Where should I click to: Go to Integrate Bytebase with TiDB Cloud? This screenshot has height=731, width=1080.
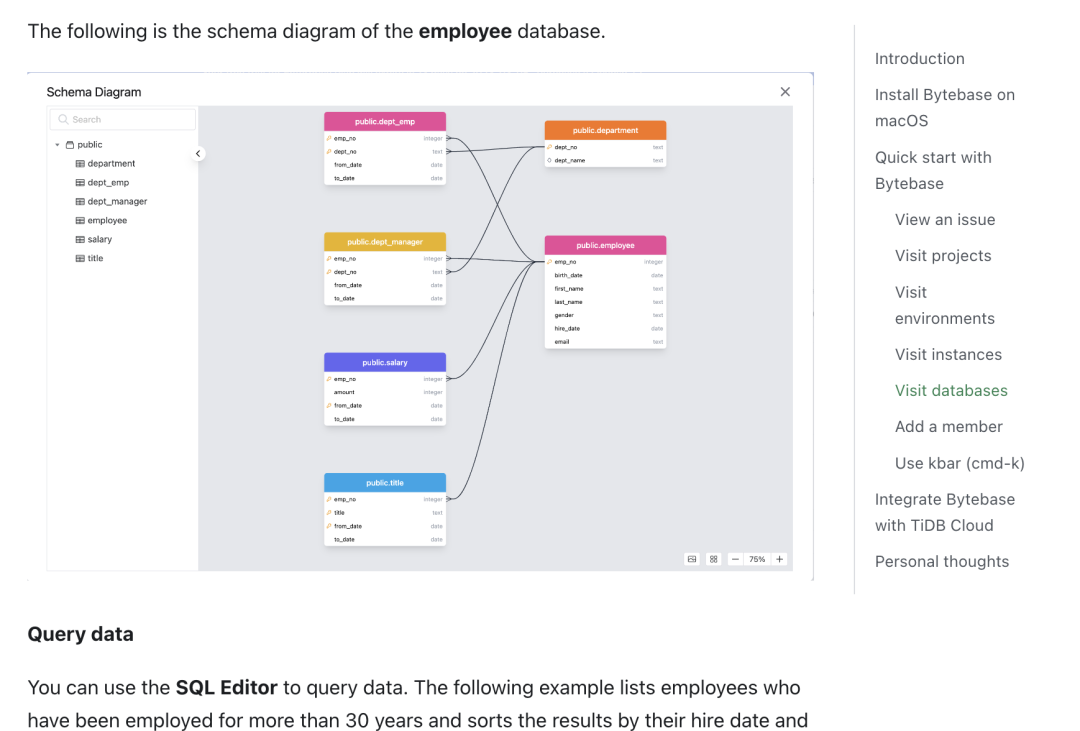point(945,513)
